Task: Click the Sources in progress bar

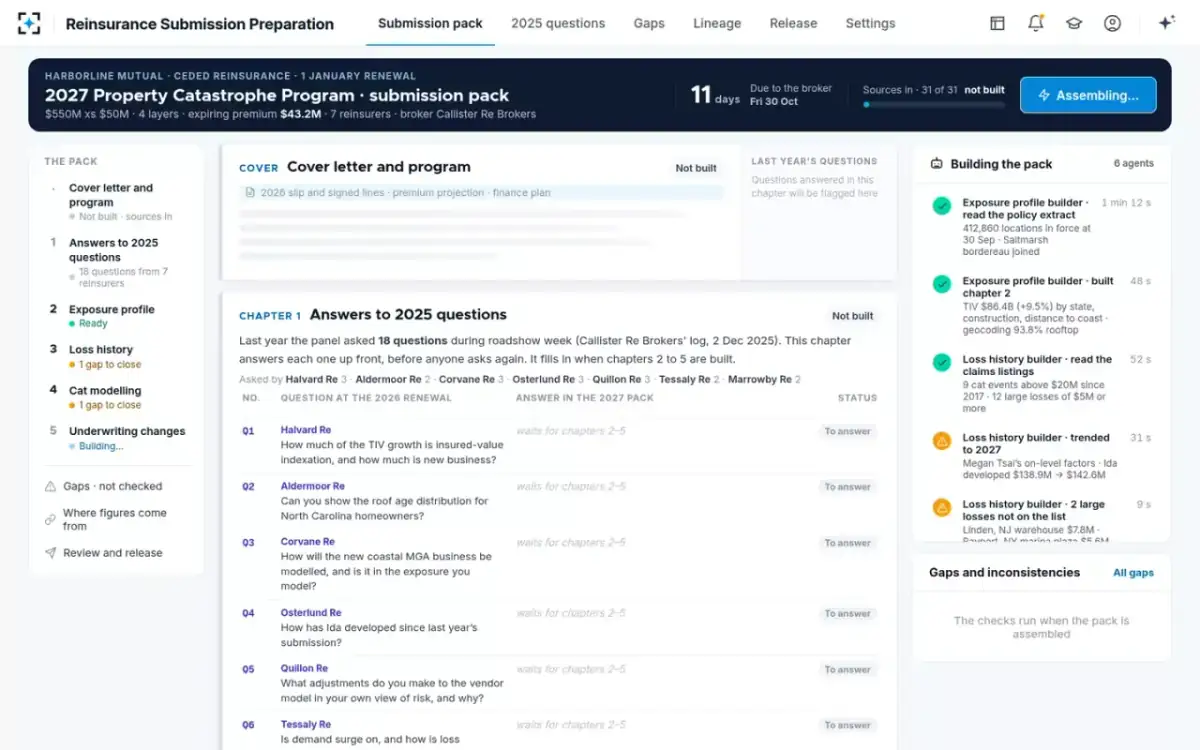Action: pos(934,103)
